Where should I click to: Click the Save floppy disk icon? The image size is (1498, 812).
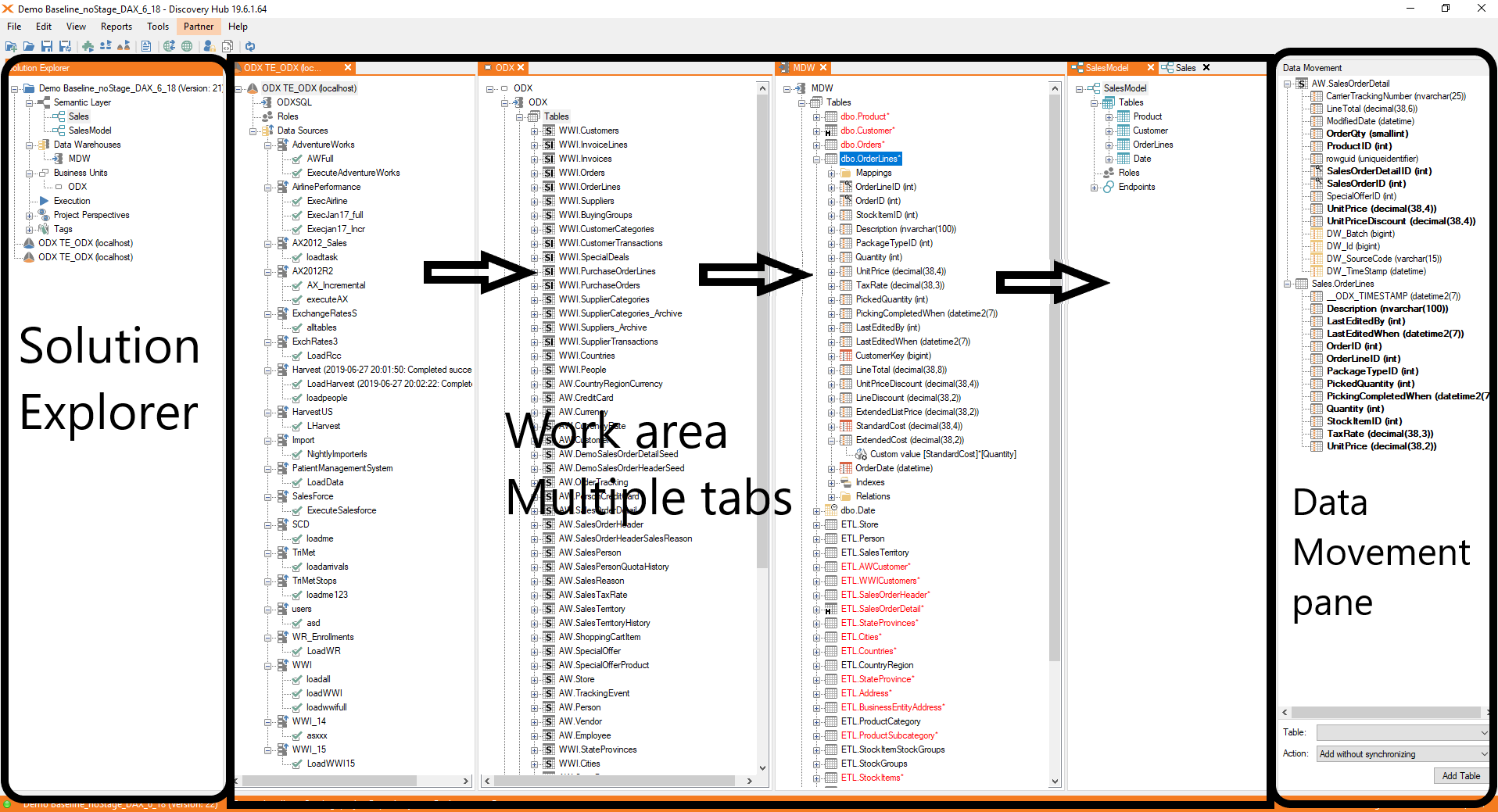pos(46,47)
